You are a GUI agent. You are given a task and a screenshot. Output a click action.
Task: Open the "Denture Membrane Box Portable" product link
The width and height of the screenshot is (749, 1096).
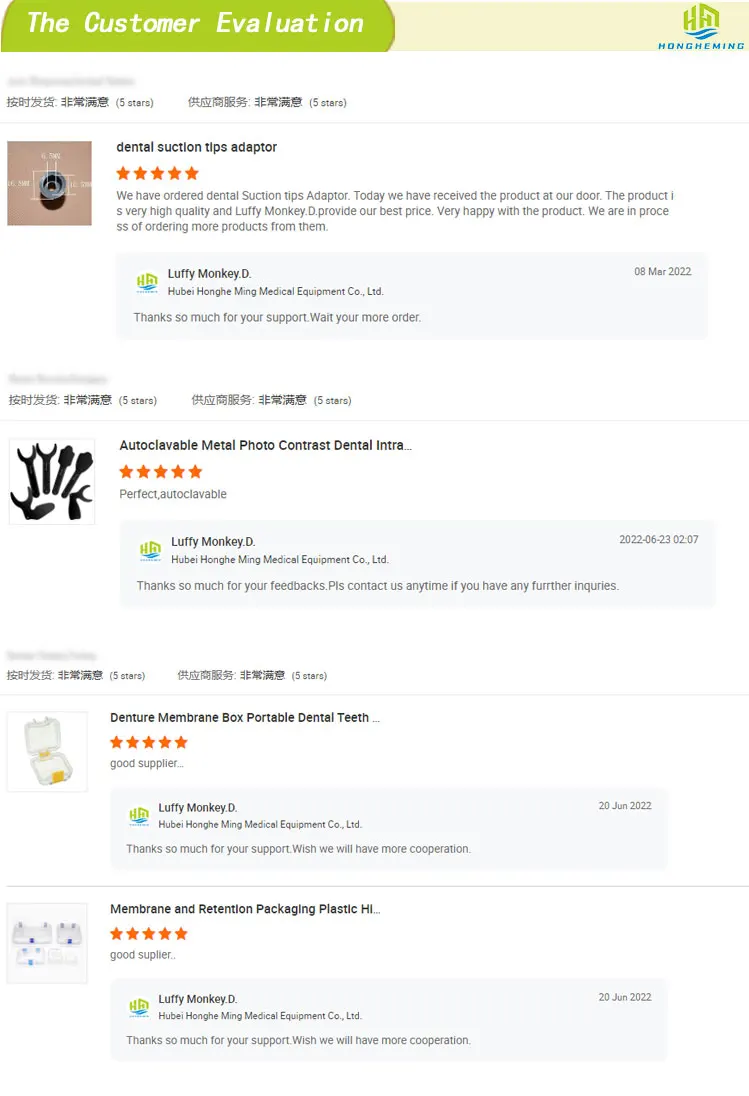point(244,718)
